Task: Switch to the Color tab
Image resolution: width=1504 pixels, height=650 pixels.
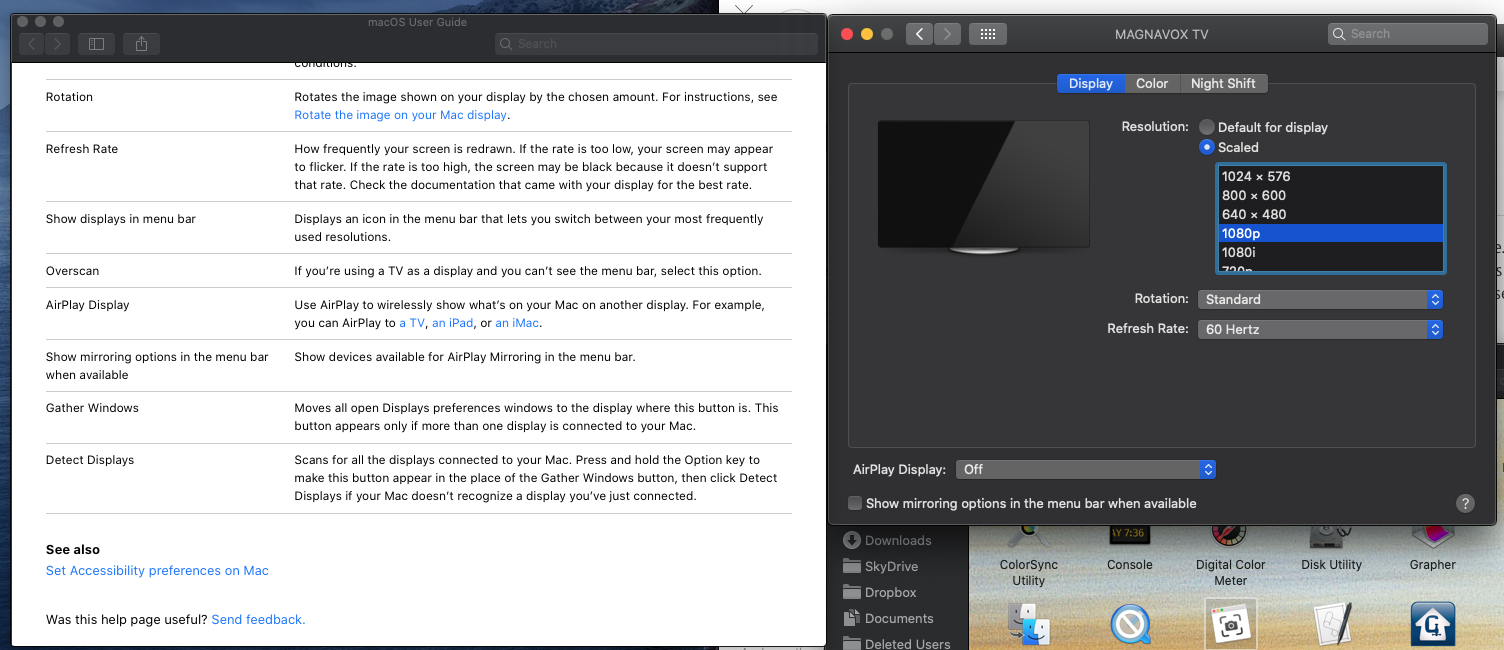Action: tap(1152, 83)
